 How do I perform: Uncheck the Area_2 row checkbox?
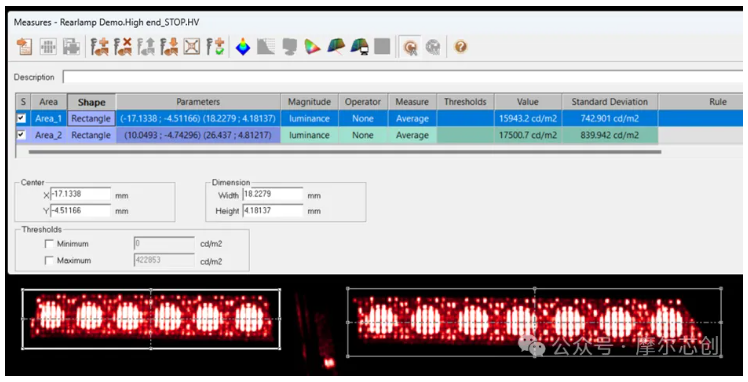21,135
